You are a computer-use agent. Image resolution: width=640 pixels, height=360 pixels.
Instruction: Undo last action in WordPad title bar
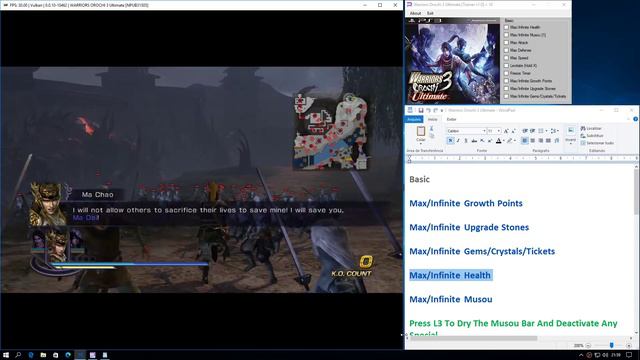pyautogui.click(x=429, y=110)
